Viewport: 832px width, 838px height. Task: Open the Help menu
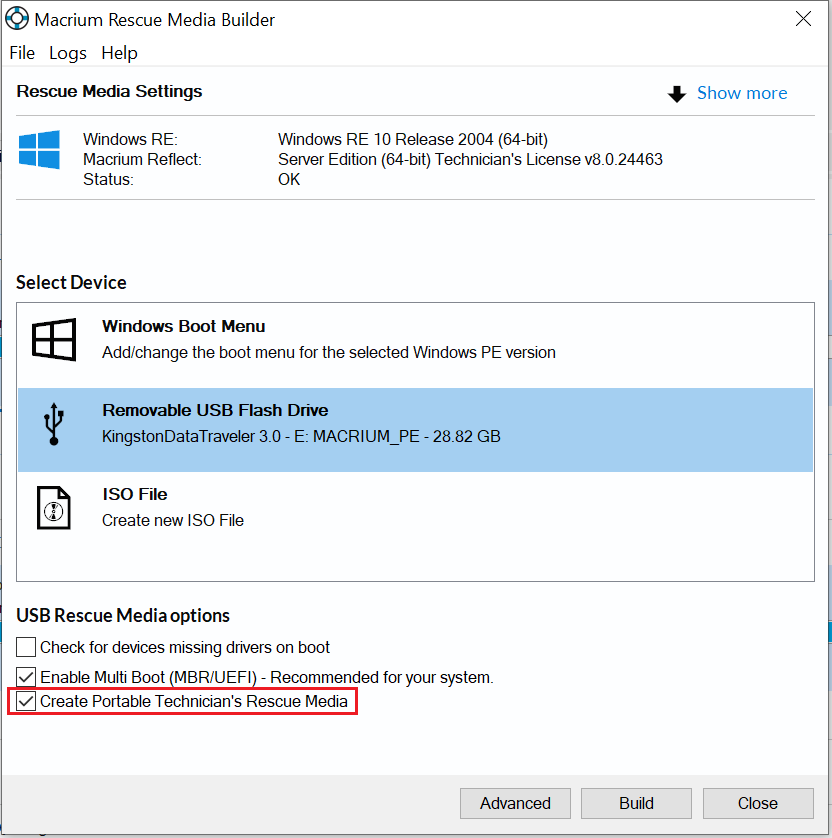click(119, 53)
